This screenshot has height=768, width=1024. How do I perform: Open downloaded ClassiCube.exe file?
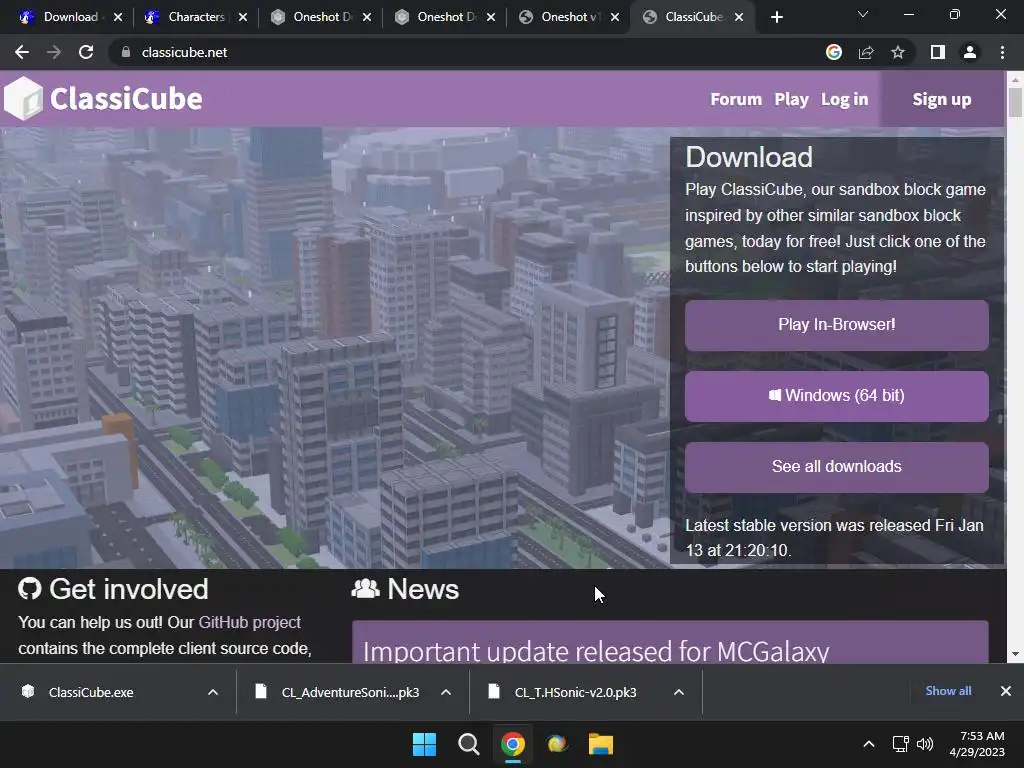(91, 692)
